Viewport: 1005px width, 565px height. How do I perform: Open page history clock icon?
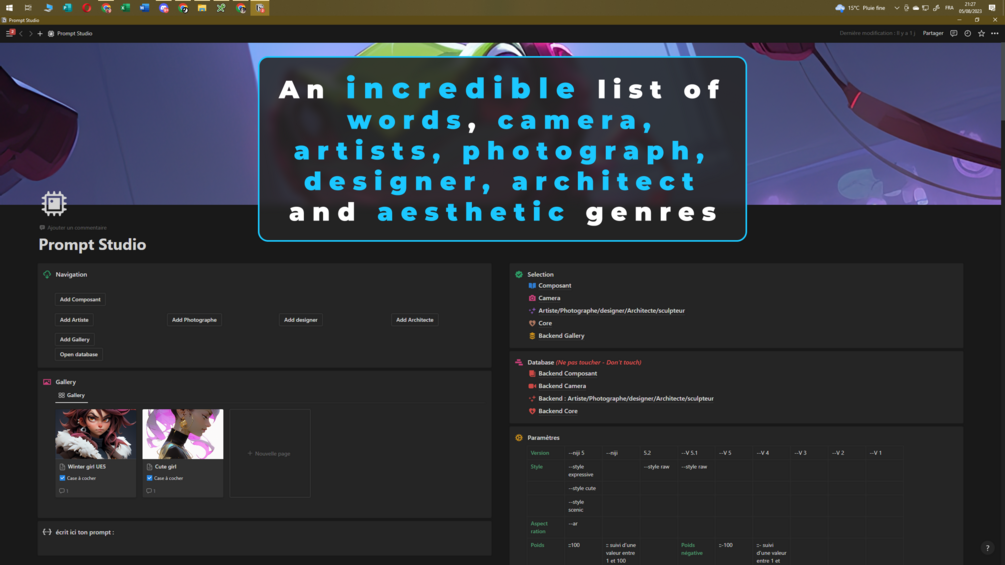pos(967,33)
